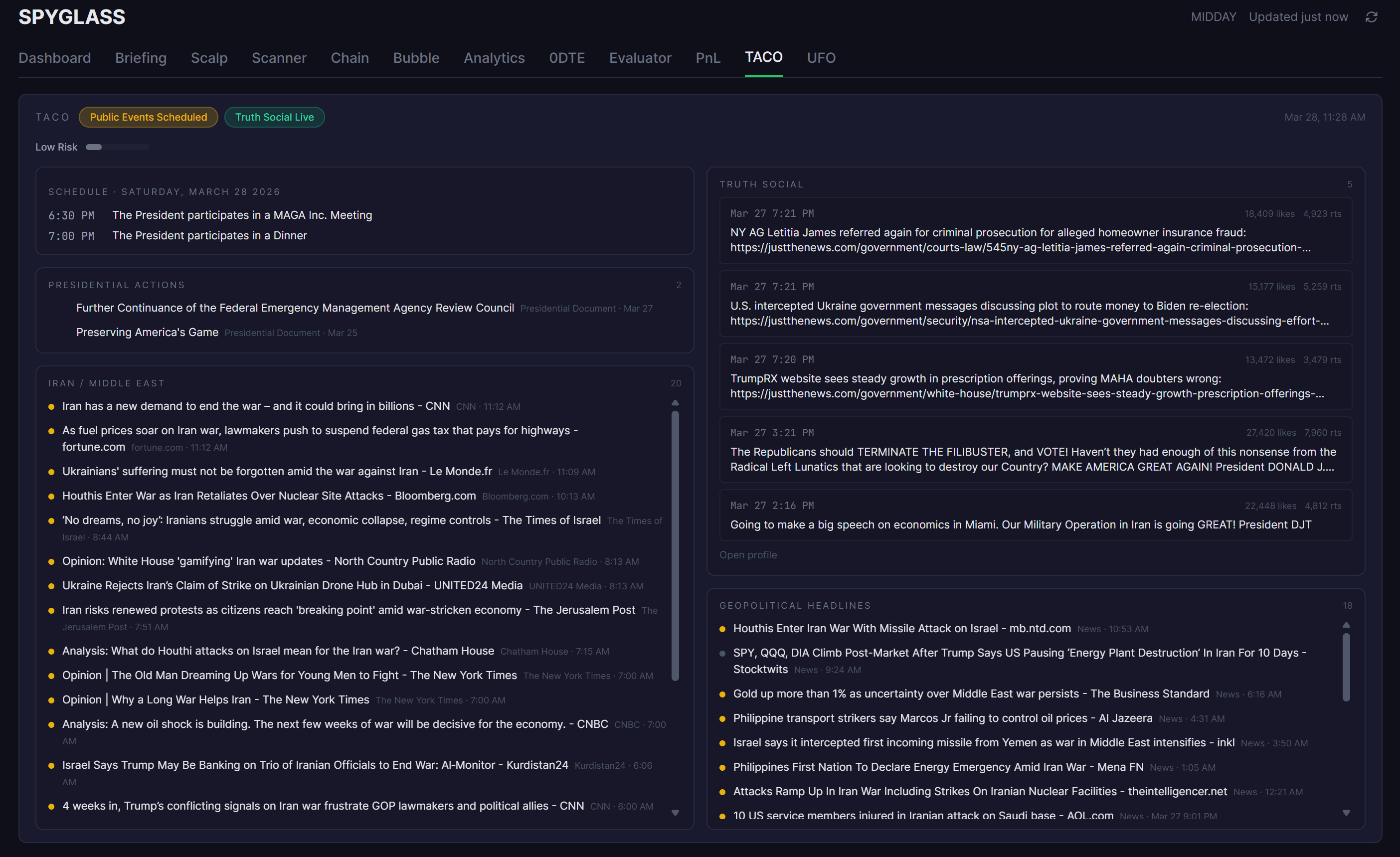Click the SPYGLASS logo

click(72, 17)
